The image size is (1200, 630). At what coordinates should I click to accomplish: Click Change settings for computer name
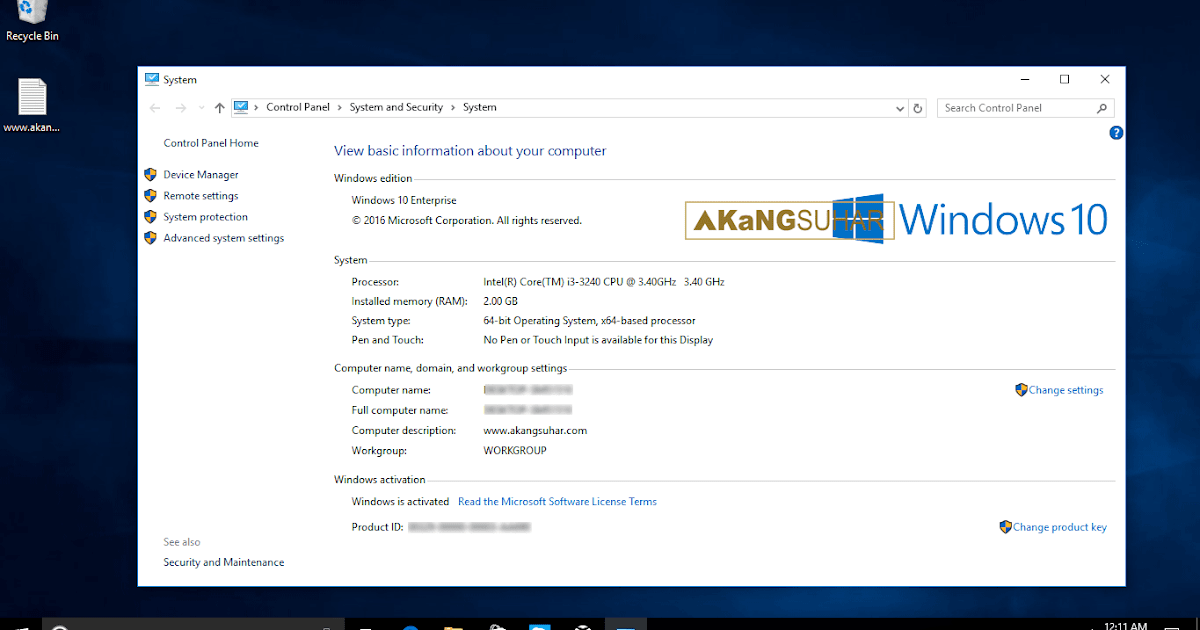tap(1066, 390)
